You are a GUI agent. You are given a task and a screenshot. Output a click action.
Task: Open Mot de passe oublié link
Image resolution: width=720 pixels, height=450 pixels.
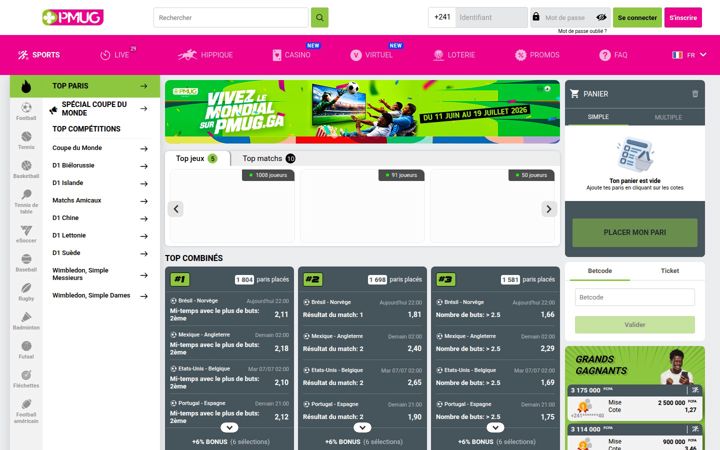coord(582,31)
